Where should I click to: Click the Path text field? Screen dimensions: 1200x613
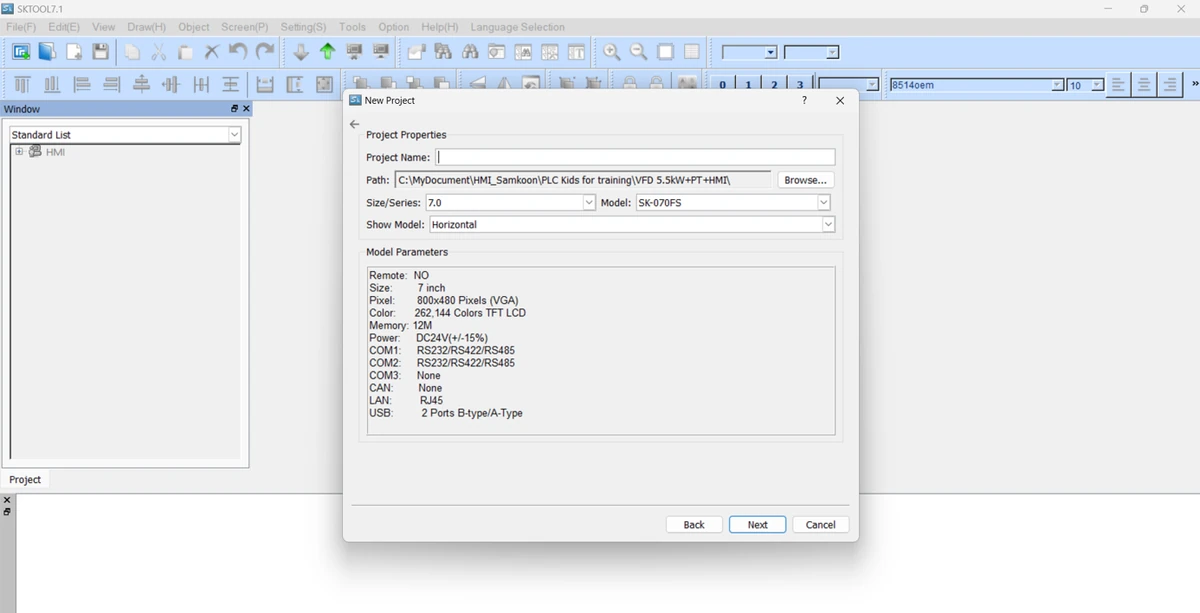[583, 180]
